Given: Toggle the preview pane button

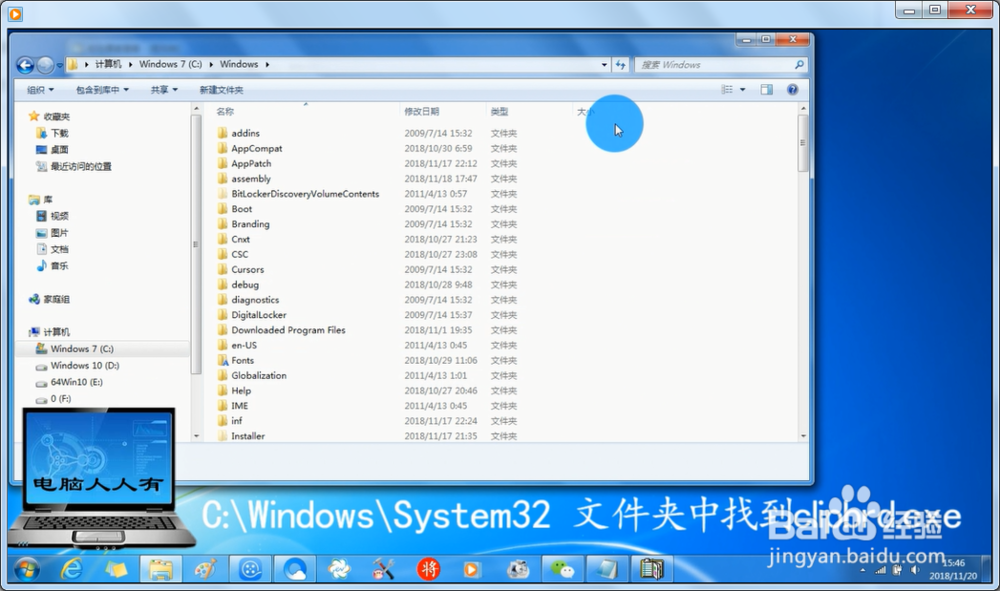Looking at the screenshot, I should pyautogui.click(x=767, y=90).
